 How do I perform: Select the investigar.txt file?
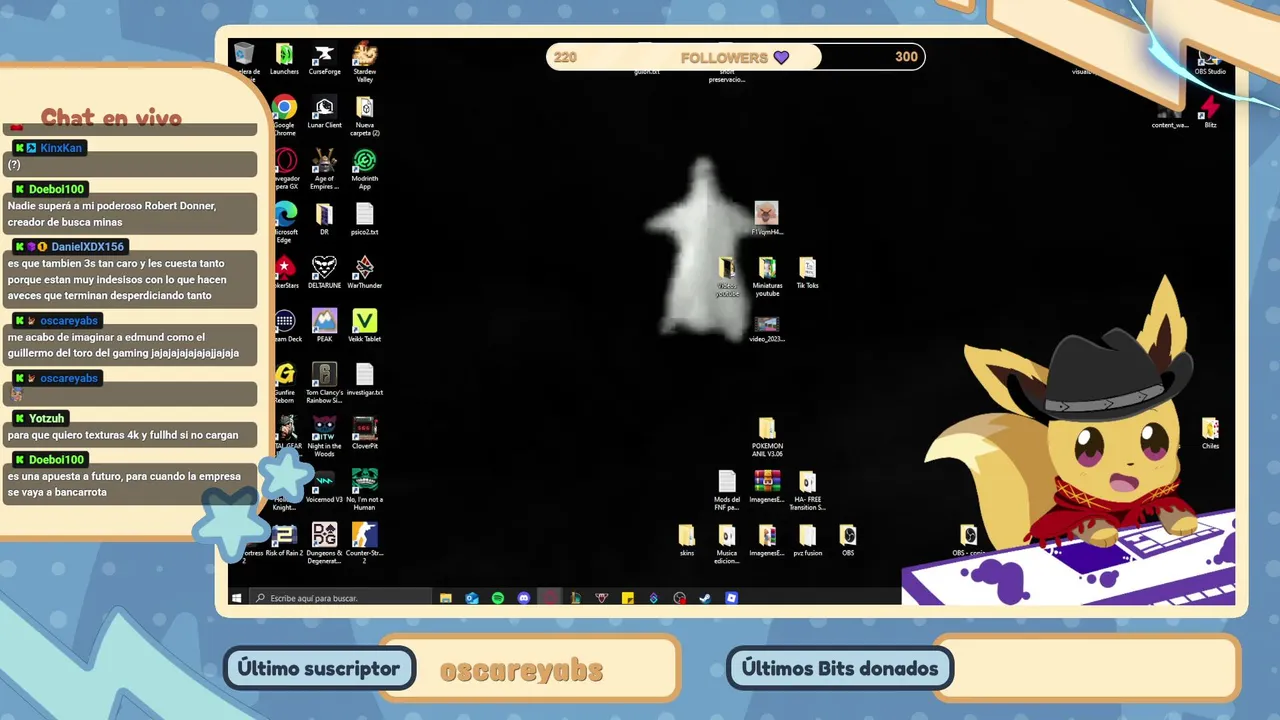[x=364, y=380]
